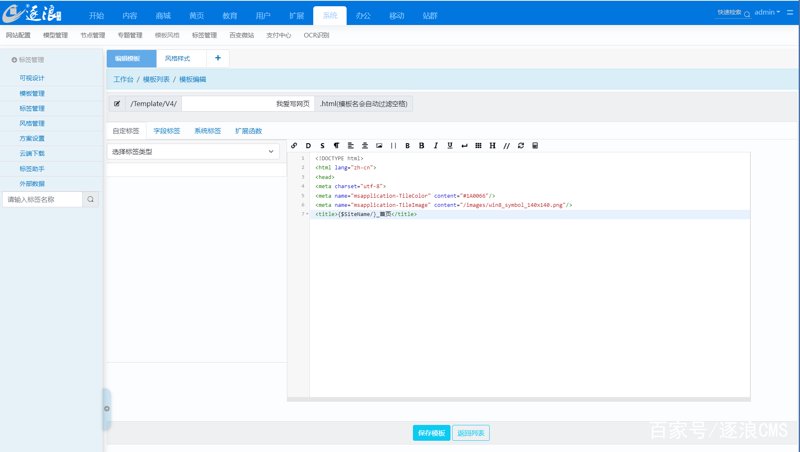Screen dimensions: 800x452
Task: Apply underline with U icon
Action: point(450,145)
